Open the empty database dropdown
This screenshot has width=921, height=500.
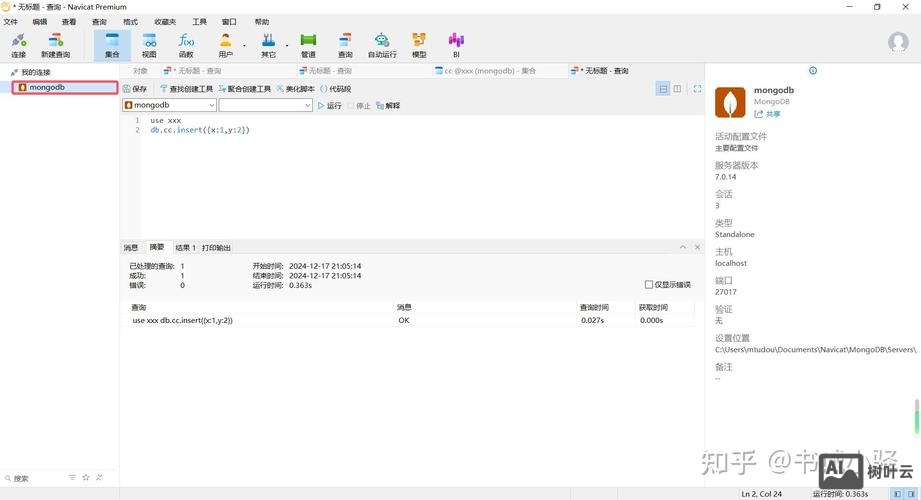pos(265,105)
